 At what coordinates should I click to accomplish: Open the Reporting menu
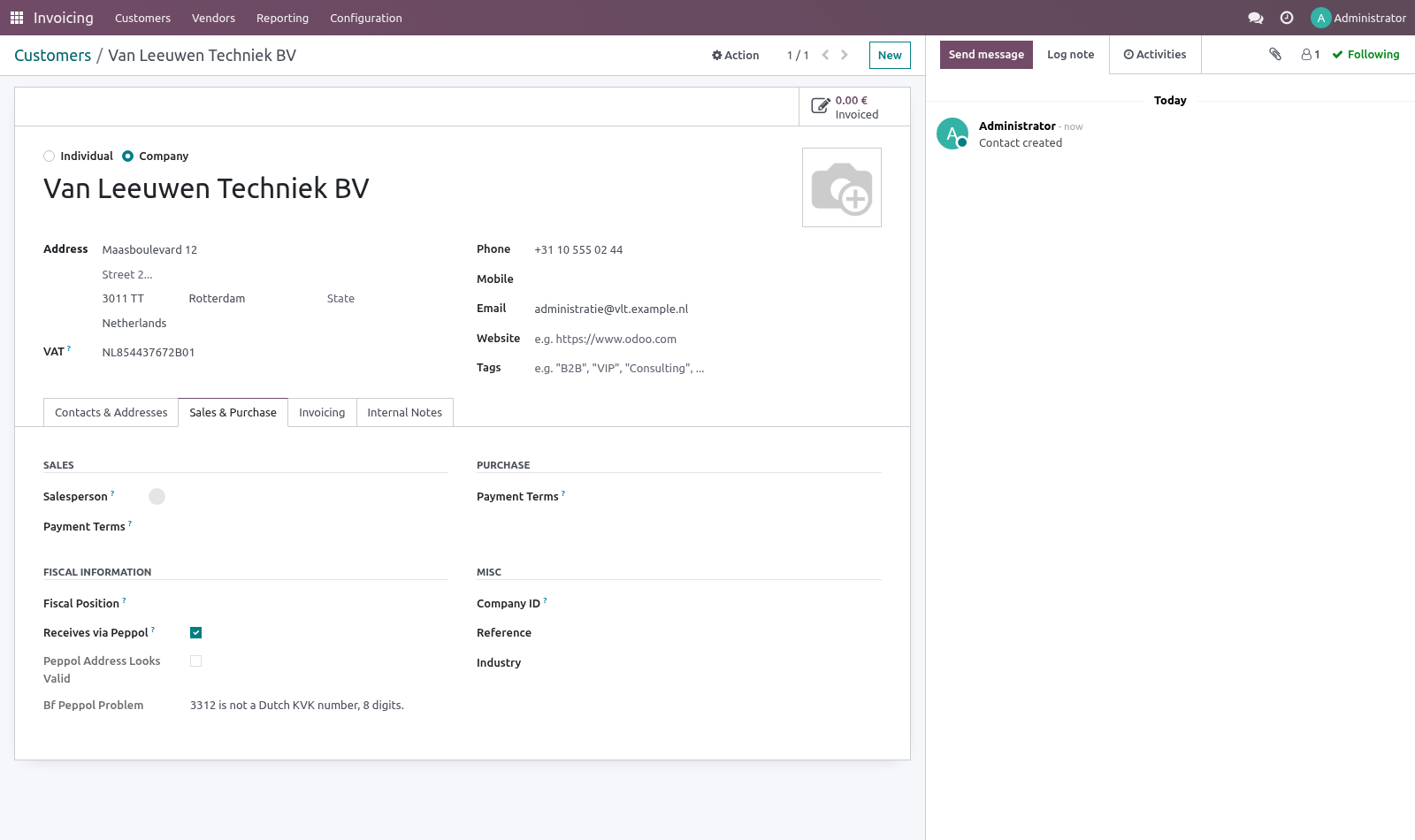[x=282, y=18]
